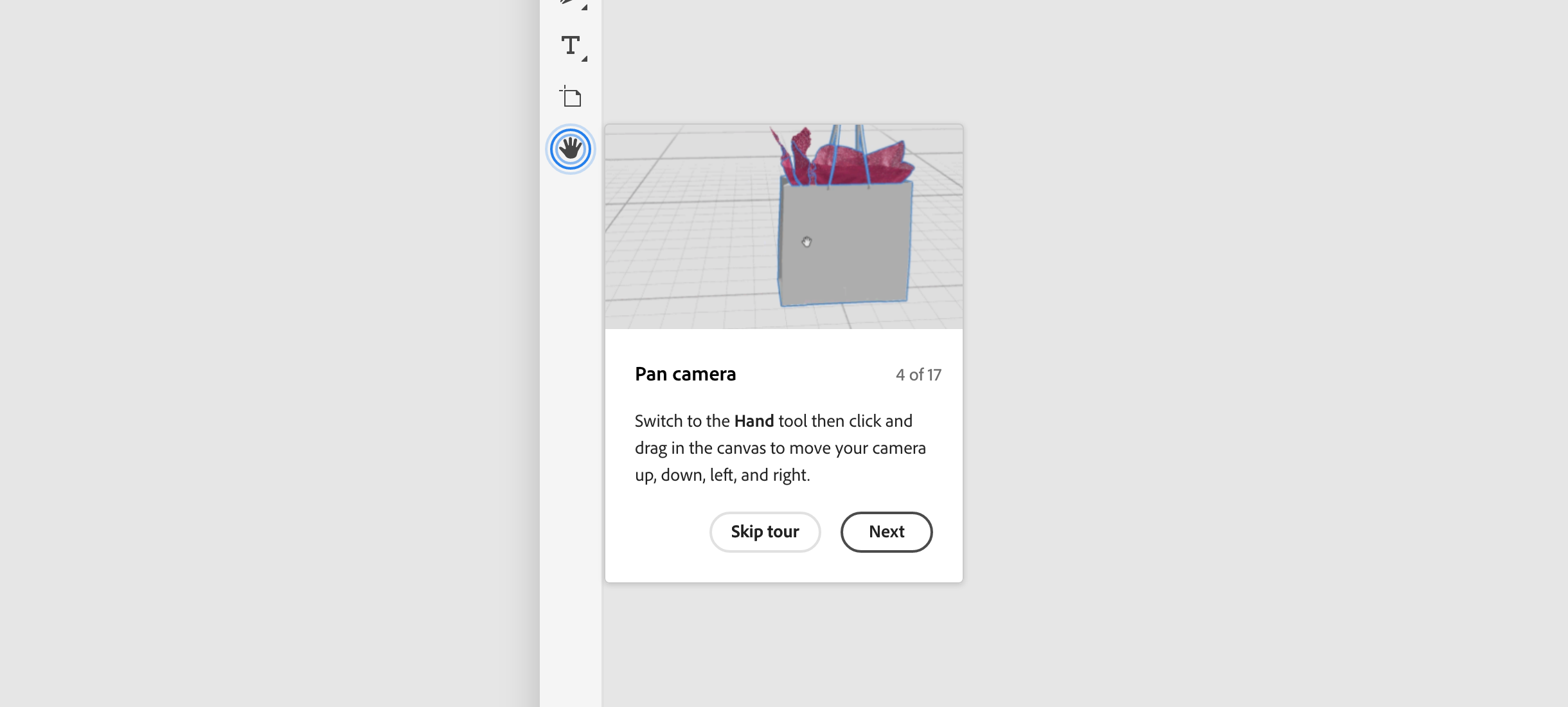
Task: Open hidden tools under the topmost toolbar icon
Action: coord(584,8)
